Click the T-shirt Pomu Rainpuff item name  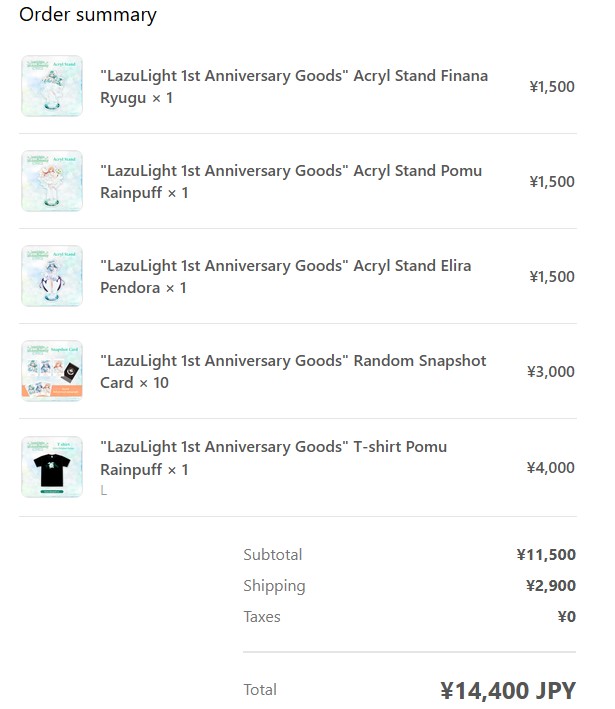click(x=273, y=458)
